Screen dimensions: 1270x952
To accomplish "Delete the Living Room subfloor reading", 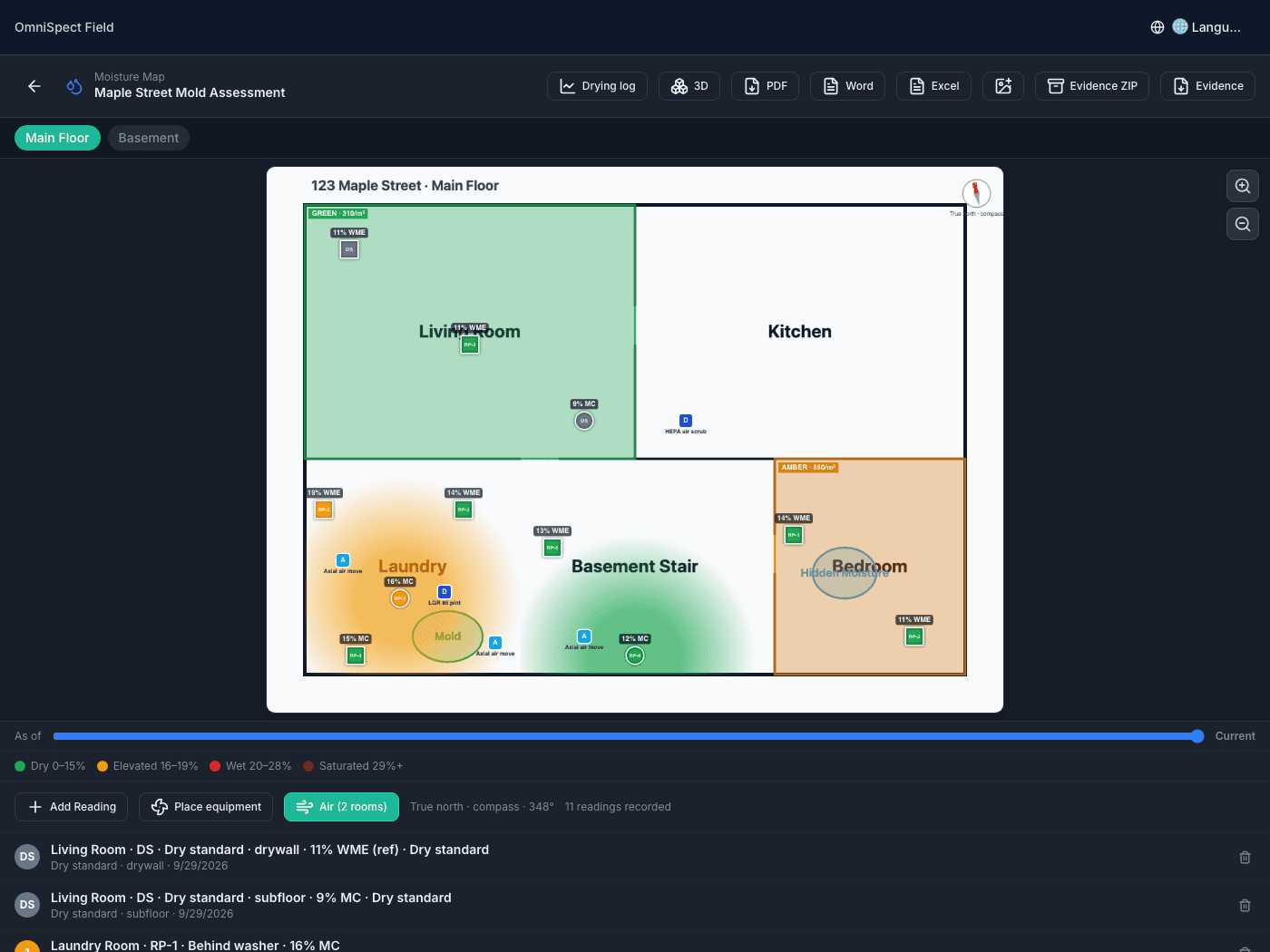I will tap(1245, 905).
